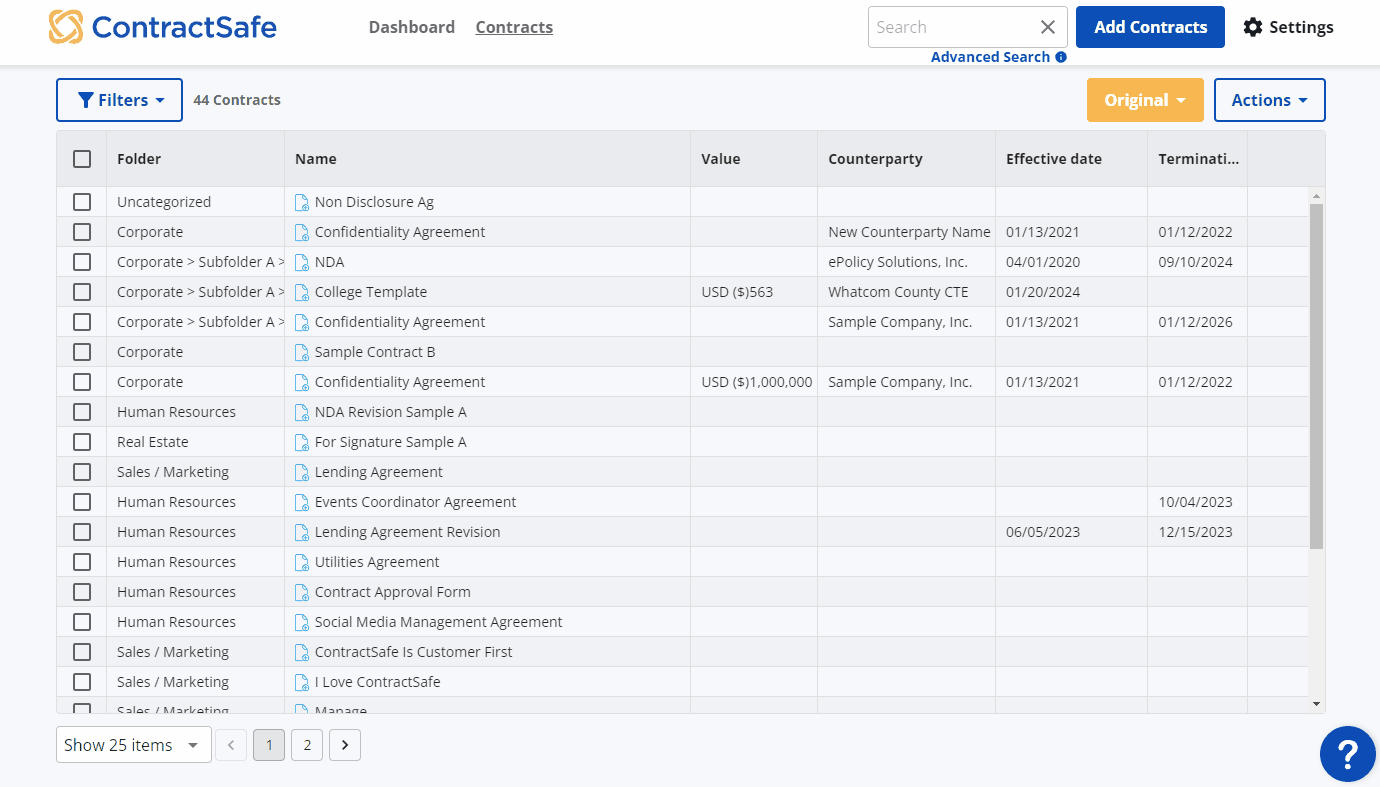Clear the search field with X icon
The width and height of the screenshot is (1380, 787).
[1047, 27]
